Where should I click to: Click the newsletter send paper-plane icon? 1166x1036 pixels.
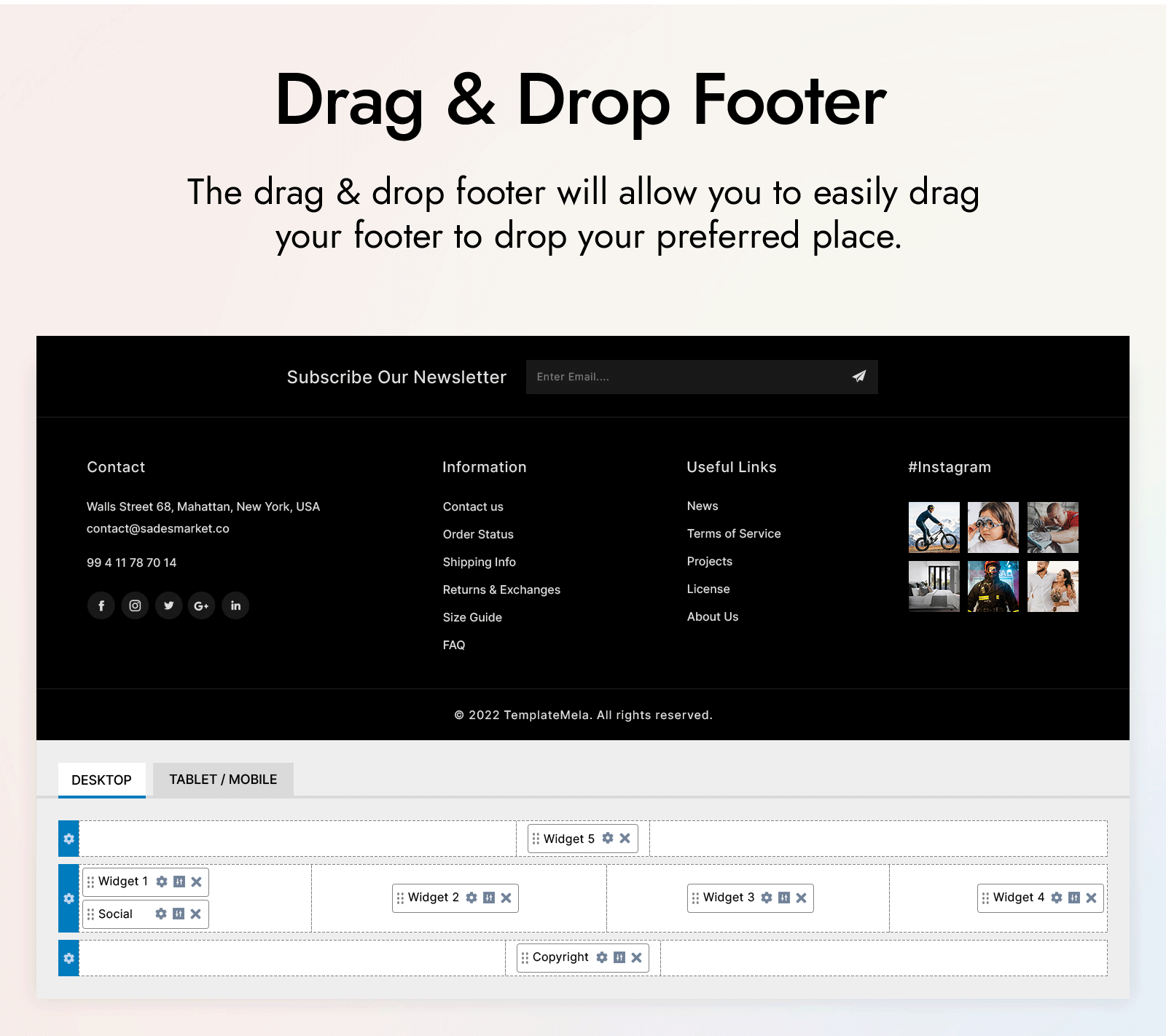pyautogui.click(x=858, y=377)
